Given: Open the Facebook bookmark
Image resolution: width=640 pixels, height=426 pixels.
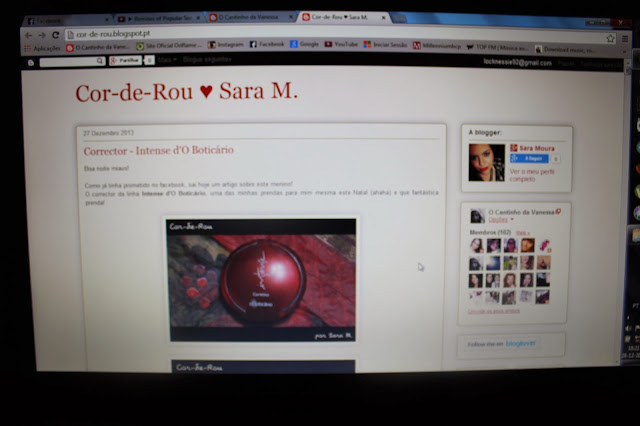Looking at the screenshot, I should pos(267,44).
